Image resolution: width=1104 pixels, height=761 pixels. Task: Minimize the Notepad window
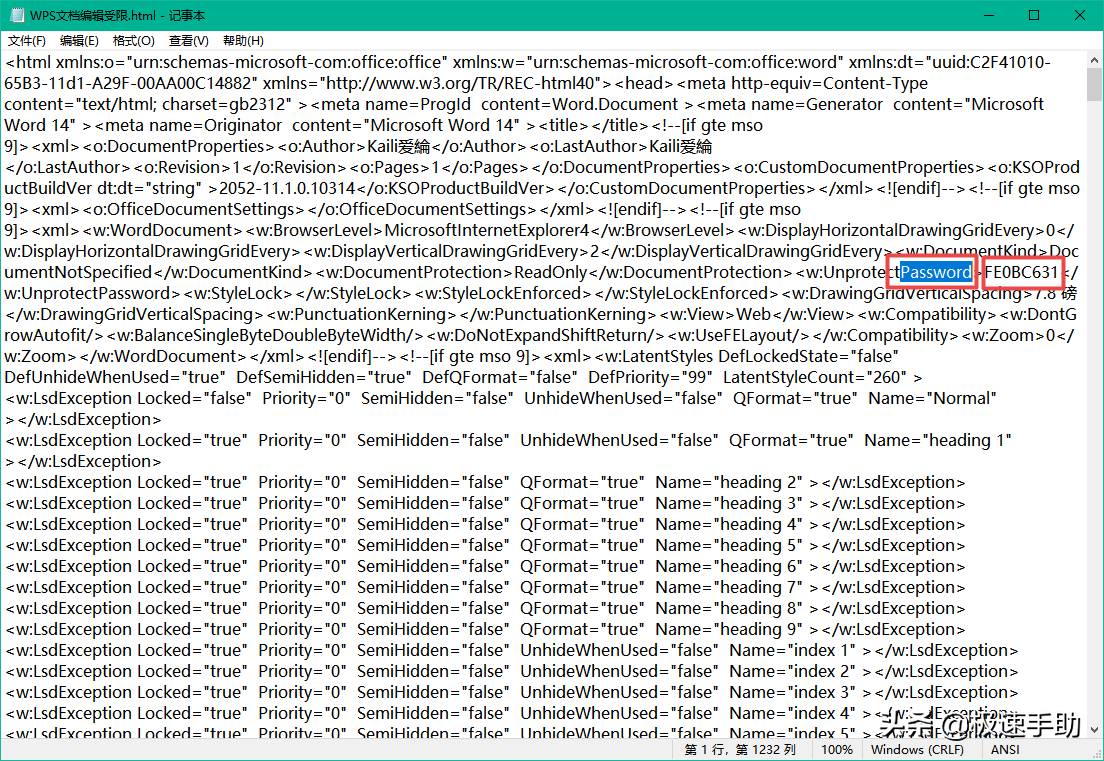point(988,15)
